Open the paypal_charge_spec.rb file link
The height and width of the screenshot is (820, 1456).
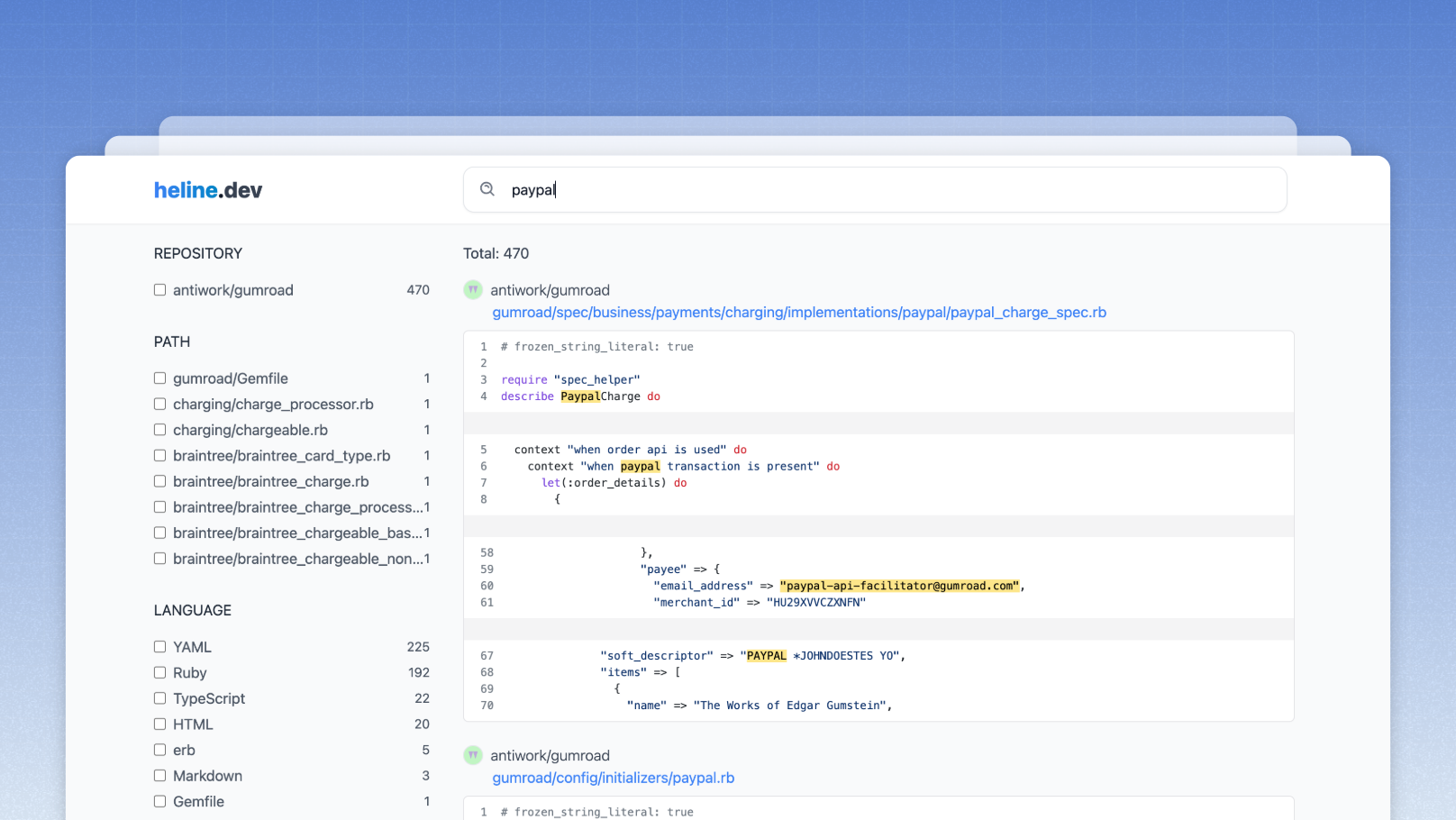799,313
